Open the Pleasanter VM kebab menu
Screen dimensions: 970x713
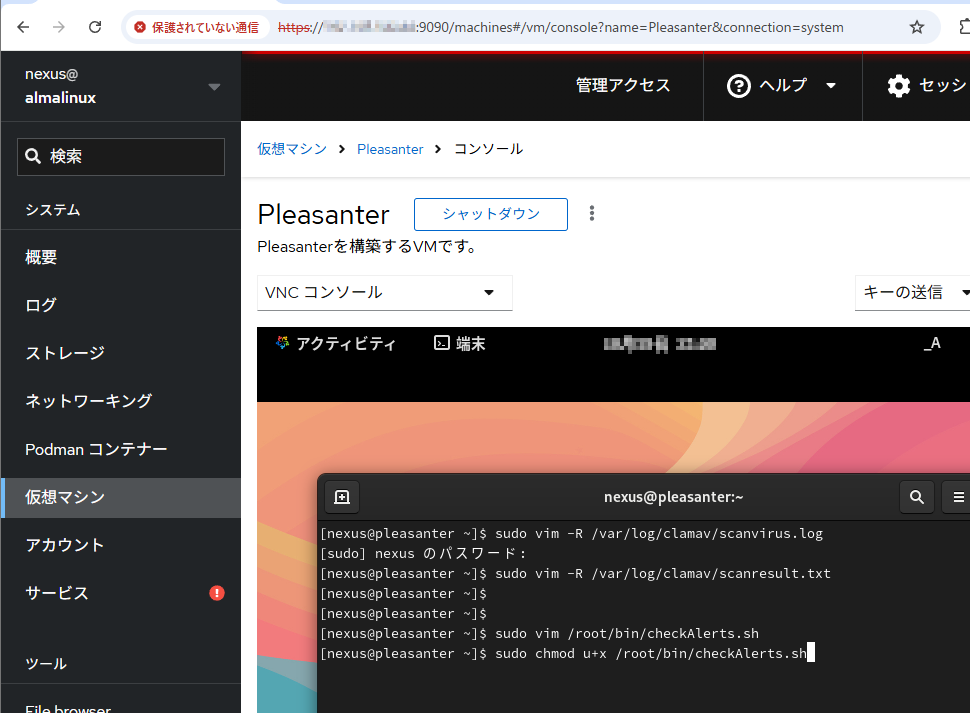592,214
